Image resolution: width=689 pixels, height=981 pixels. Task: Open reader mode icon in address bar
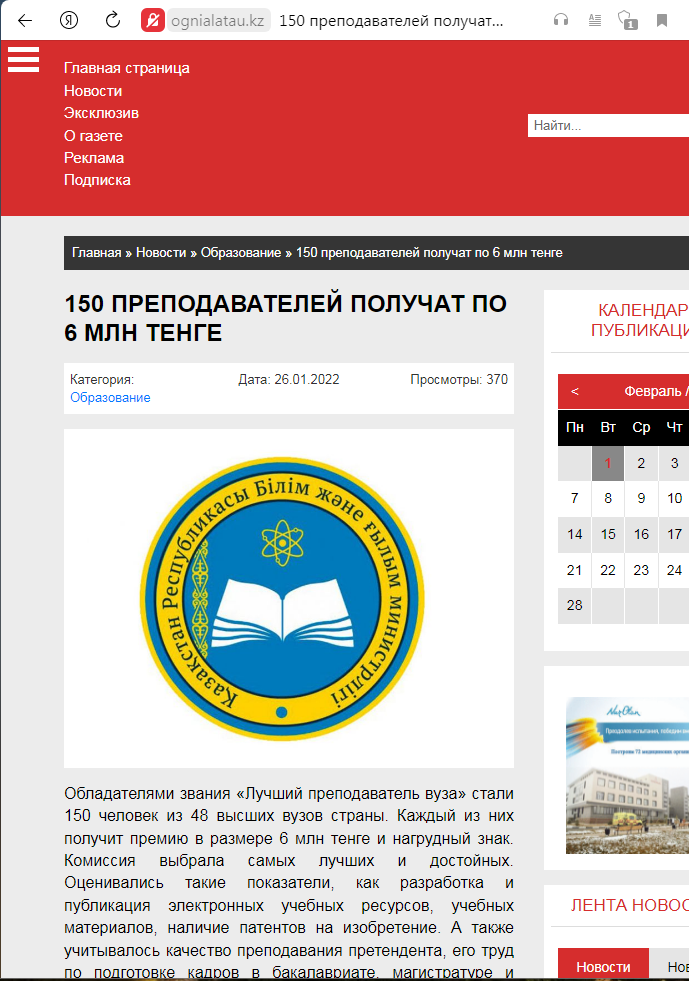pos(595,20)
